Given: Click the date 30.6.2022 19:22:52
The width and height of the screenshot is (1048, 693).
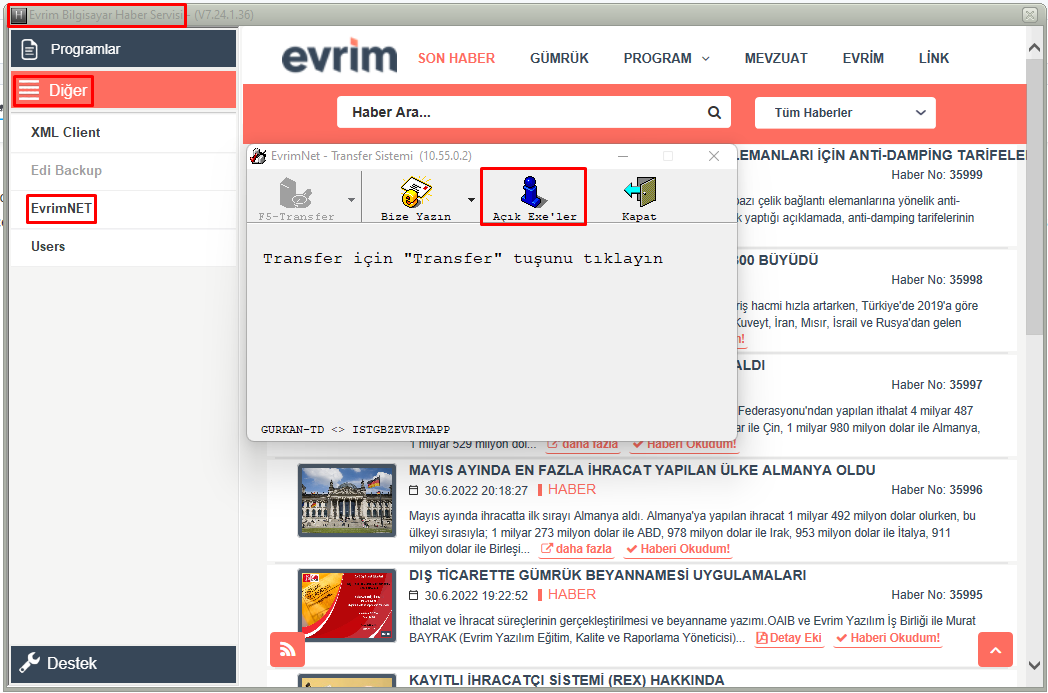Looking at the screenshot, I should click(x=476, y=595).
